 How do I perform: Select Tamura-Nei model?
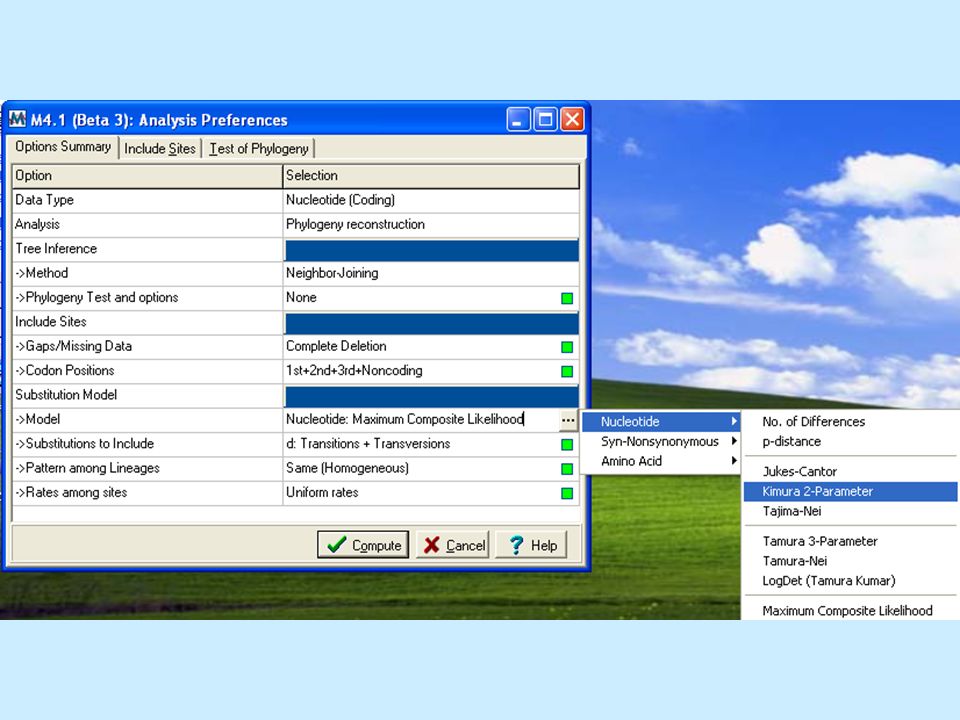click(x=794, y=561)
